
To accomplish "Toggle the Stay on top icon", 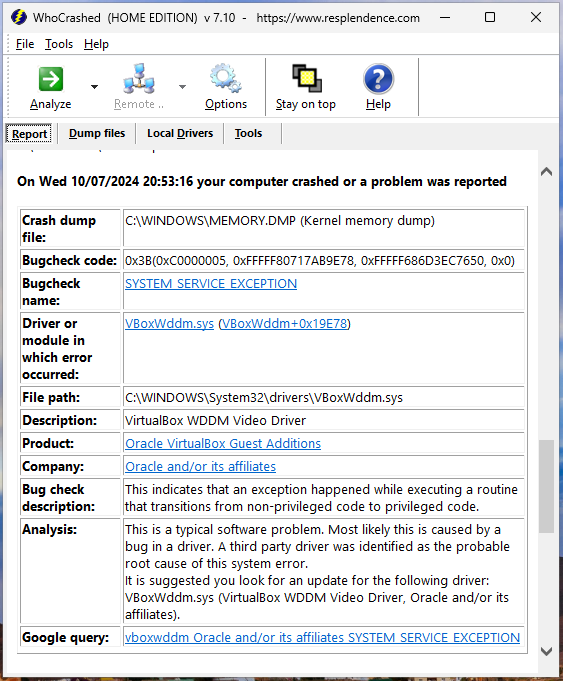I will click(307, 79).
